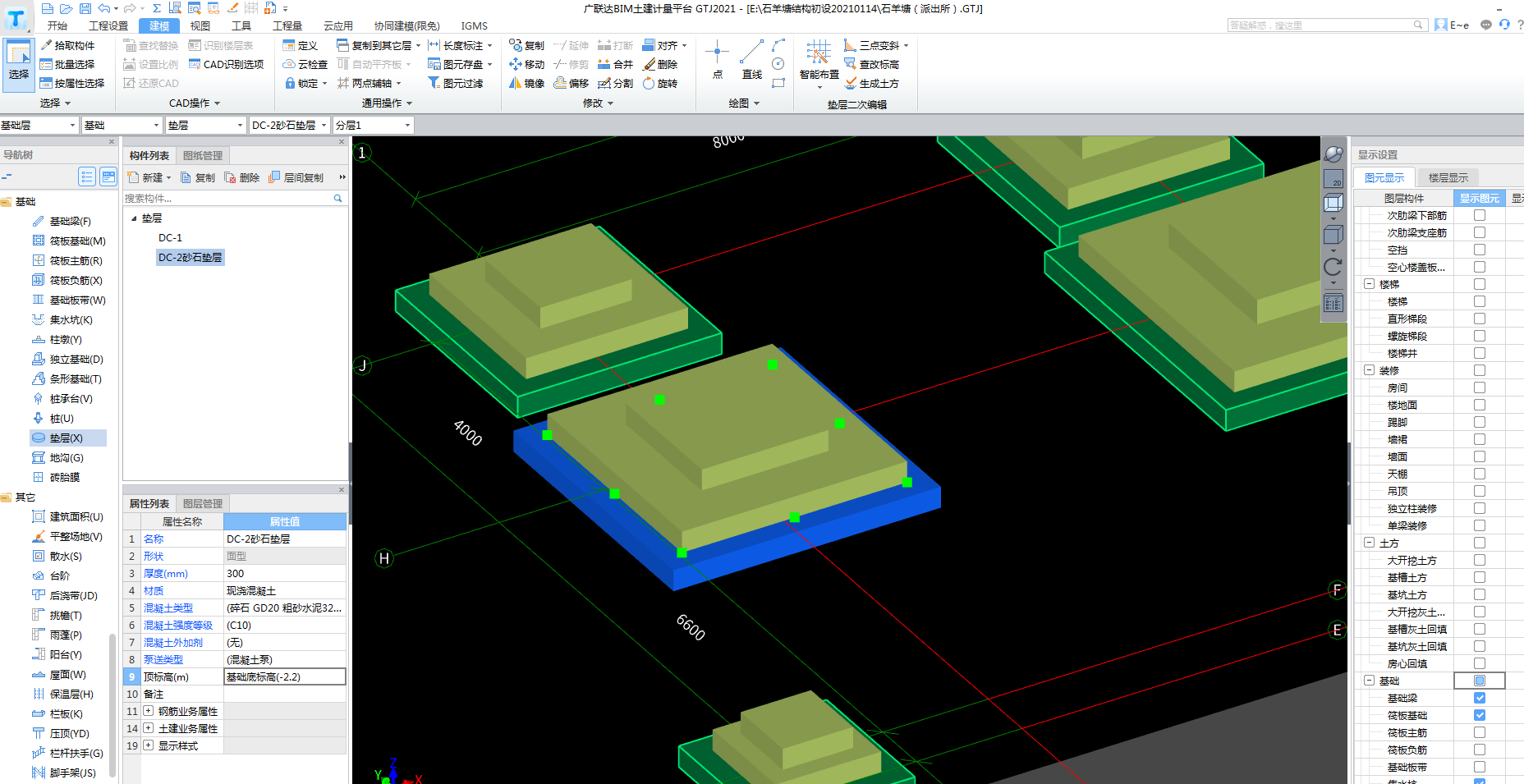Toggle the 基础 group display checkbox
Screen dimensions: 1524x784
[x=1480, y=681]
